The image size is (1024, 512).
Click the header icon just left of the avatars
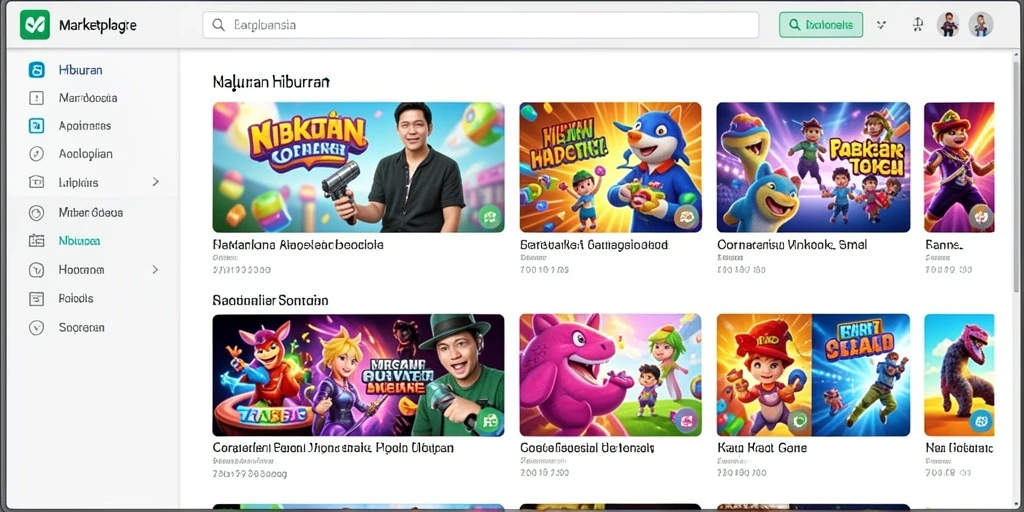pyautogui.click(x=918, y=25)
